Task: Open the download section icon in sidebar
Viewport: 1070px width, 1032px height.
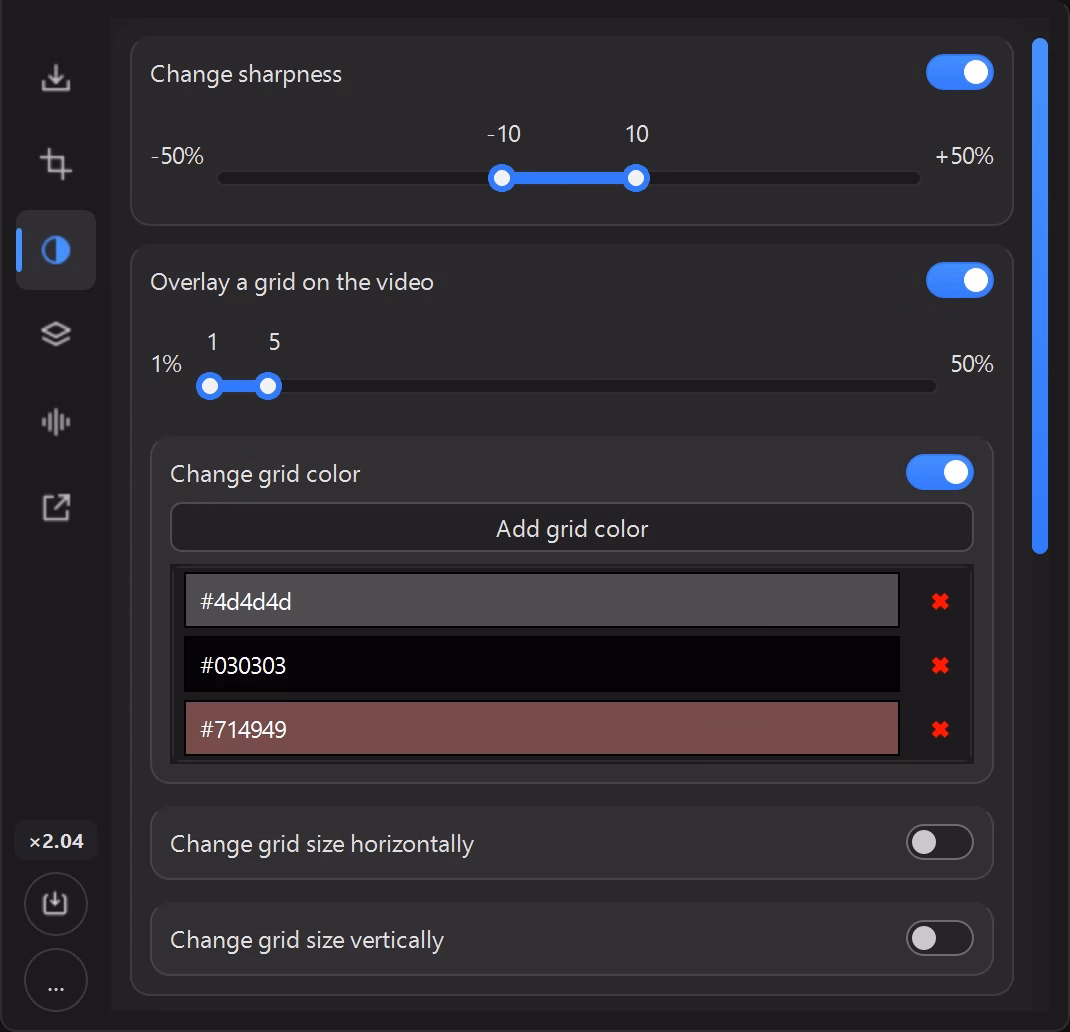Action: pyautogui.click(x=56, y=78)
